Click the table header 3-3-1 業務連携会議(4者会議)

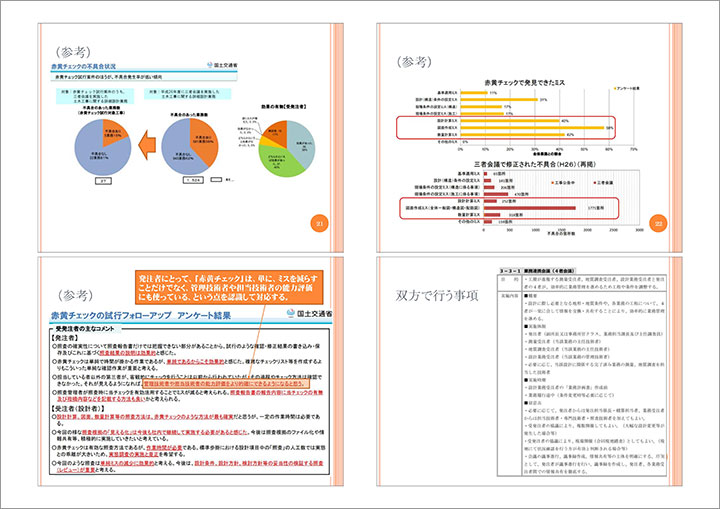point(537,271)
